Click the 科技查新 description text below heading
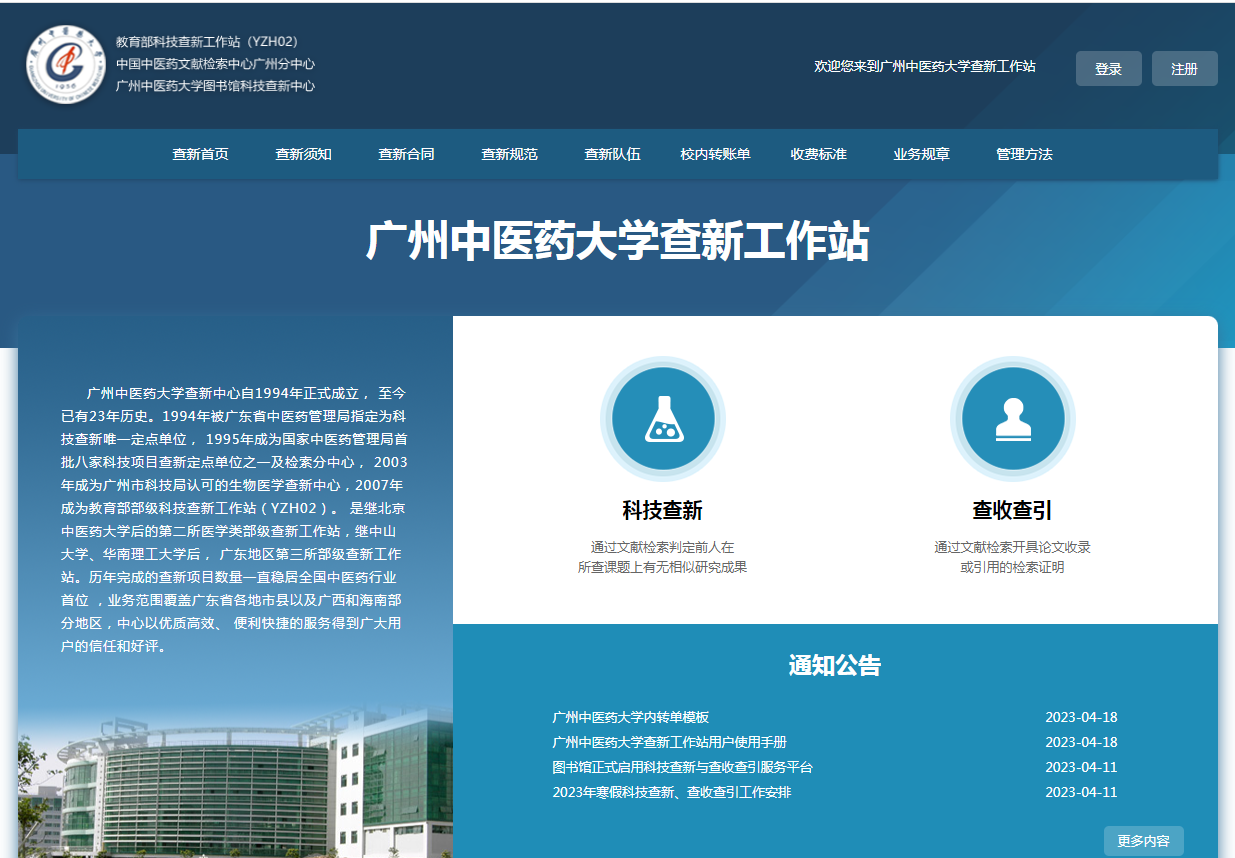Screen dimensions: 1235x858 coord(663,557)
